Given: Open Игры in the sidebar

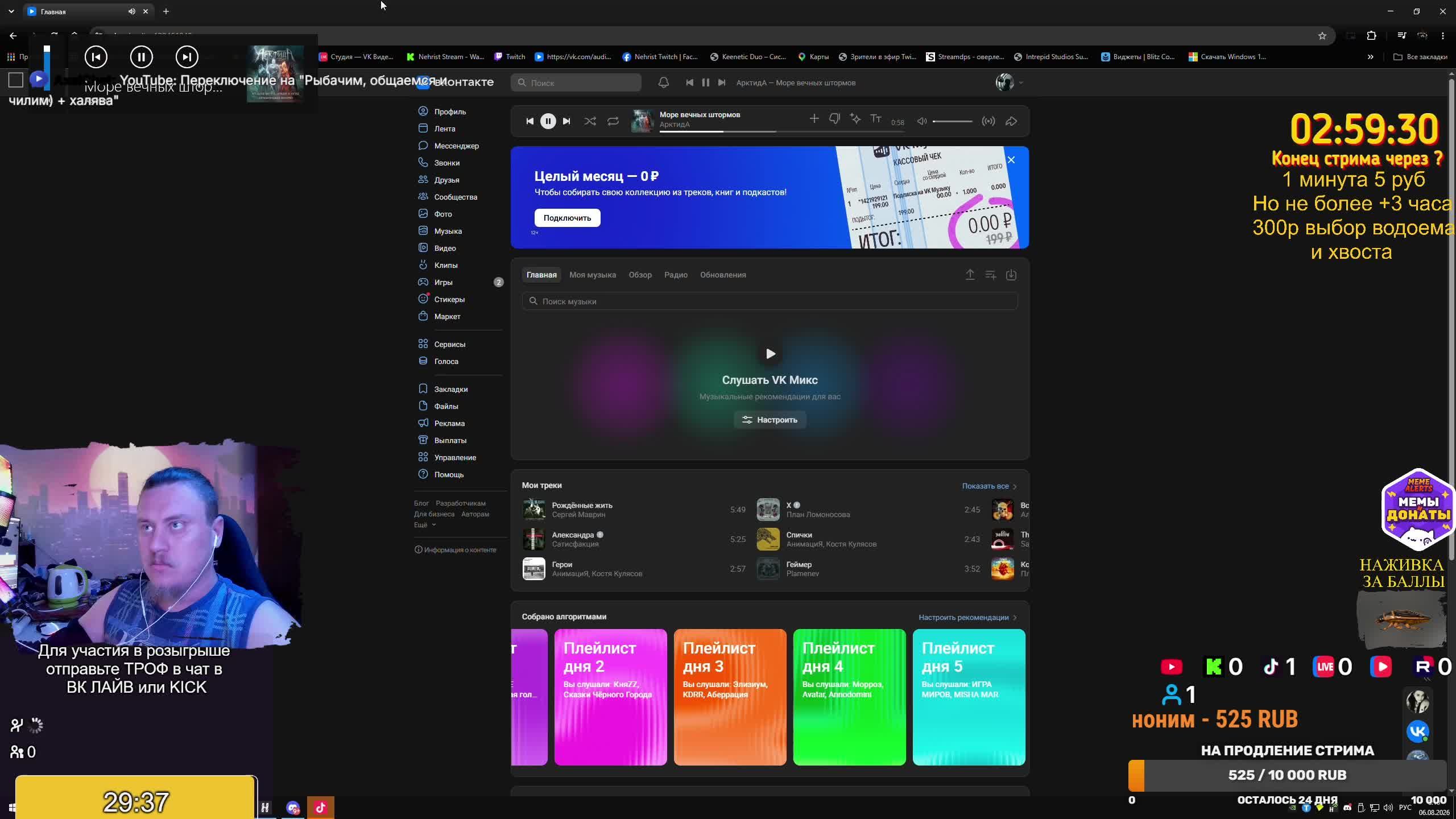Looking at the screenshot, I should (x=443, y=282).
